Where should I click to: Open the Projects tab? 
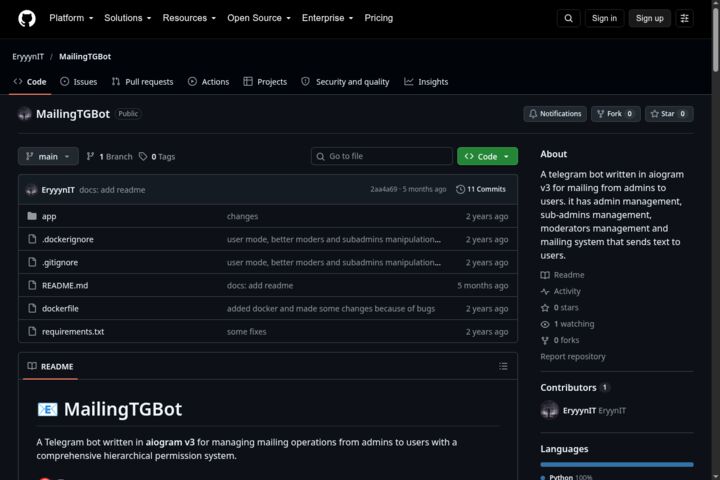265,82
